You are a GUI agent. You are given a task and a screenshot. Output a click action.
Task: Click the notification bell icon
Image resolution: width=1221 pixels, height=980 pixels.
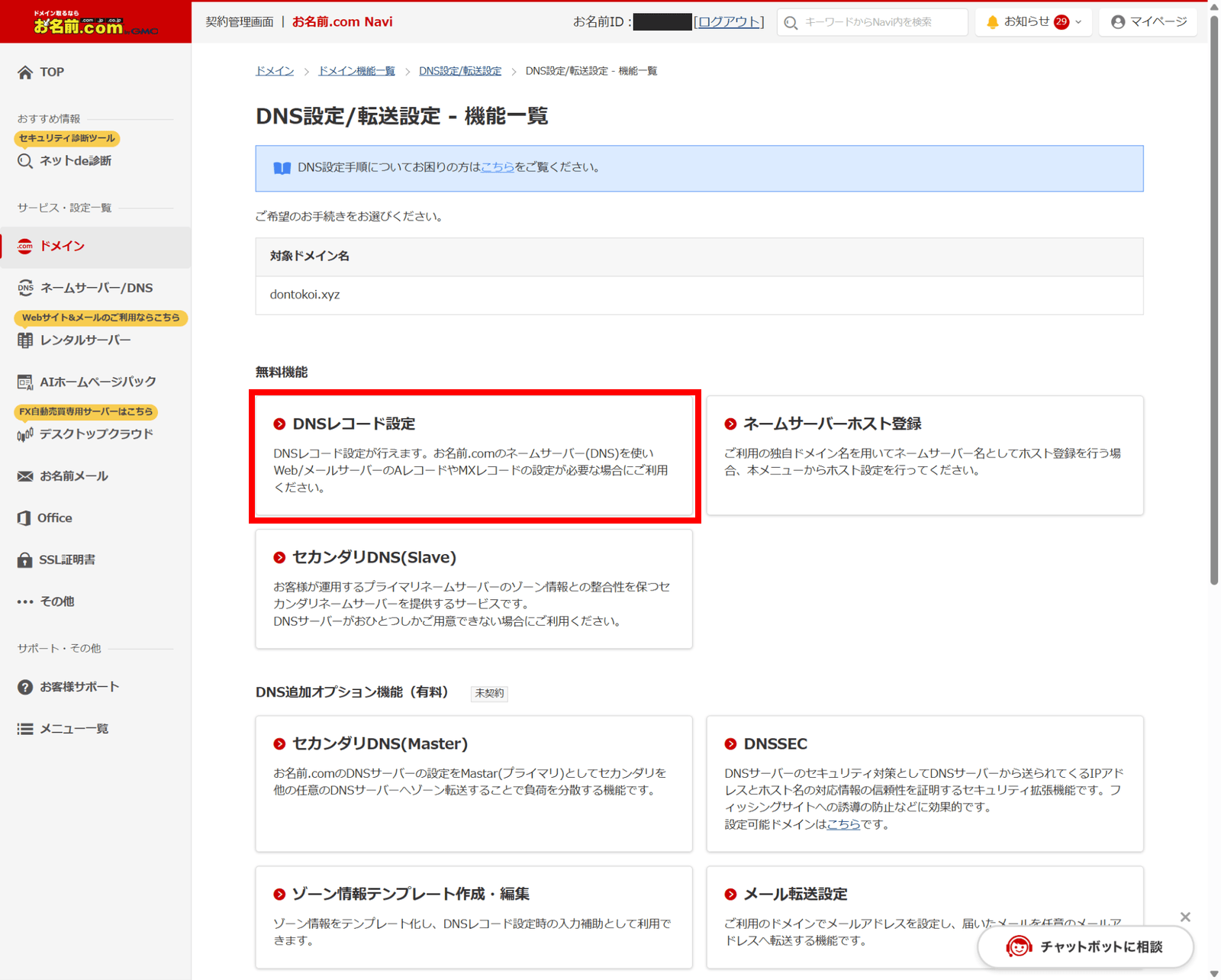pyautogui.click(x=992, y=22)
